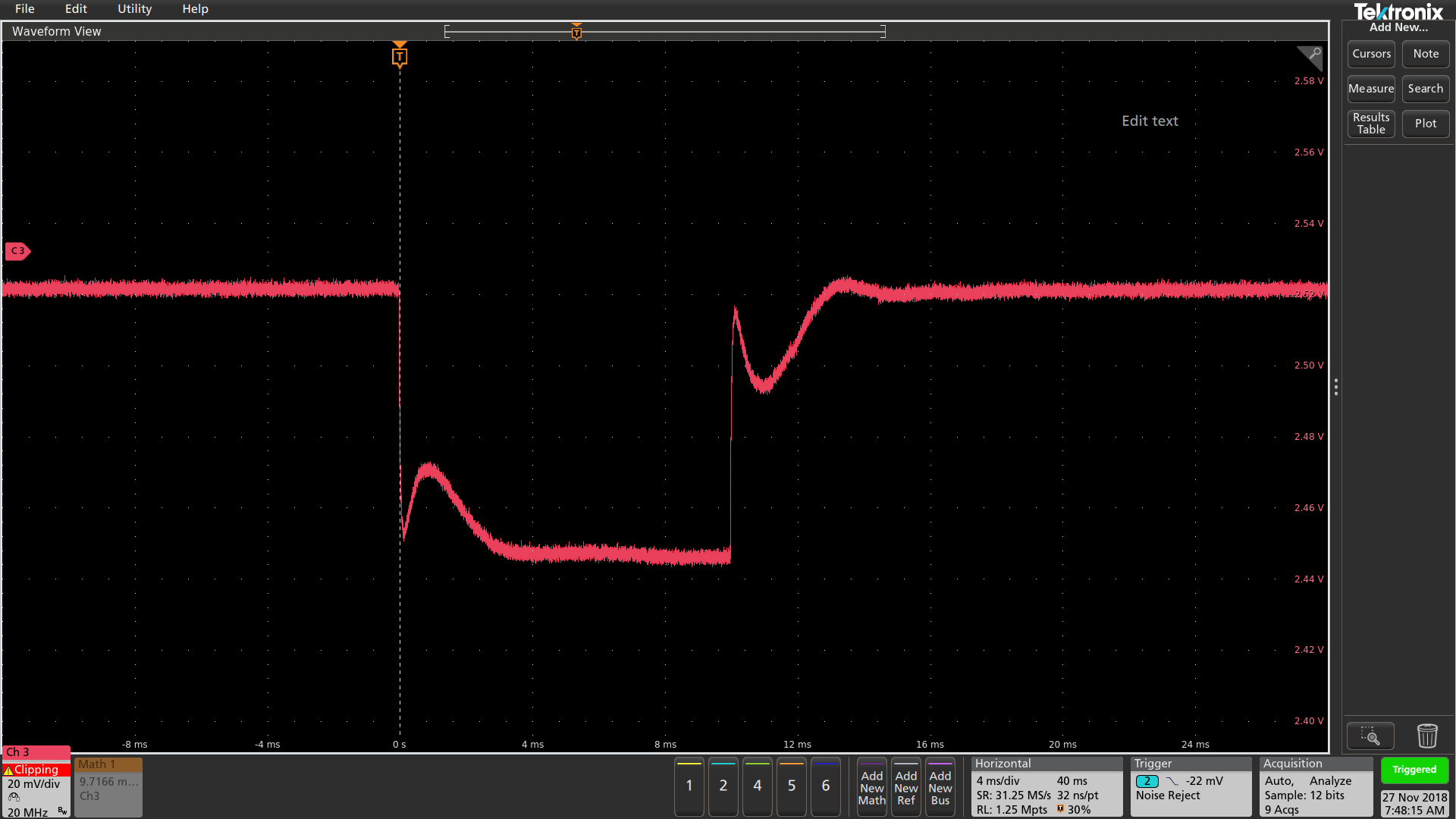Click the RL: 1.25 Mpts record length

click(x=1012, y=810)
